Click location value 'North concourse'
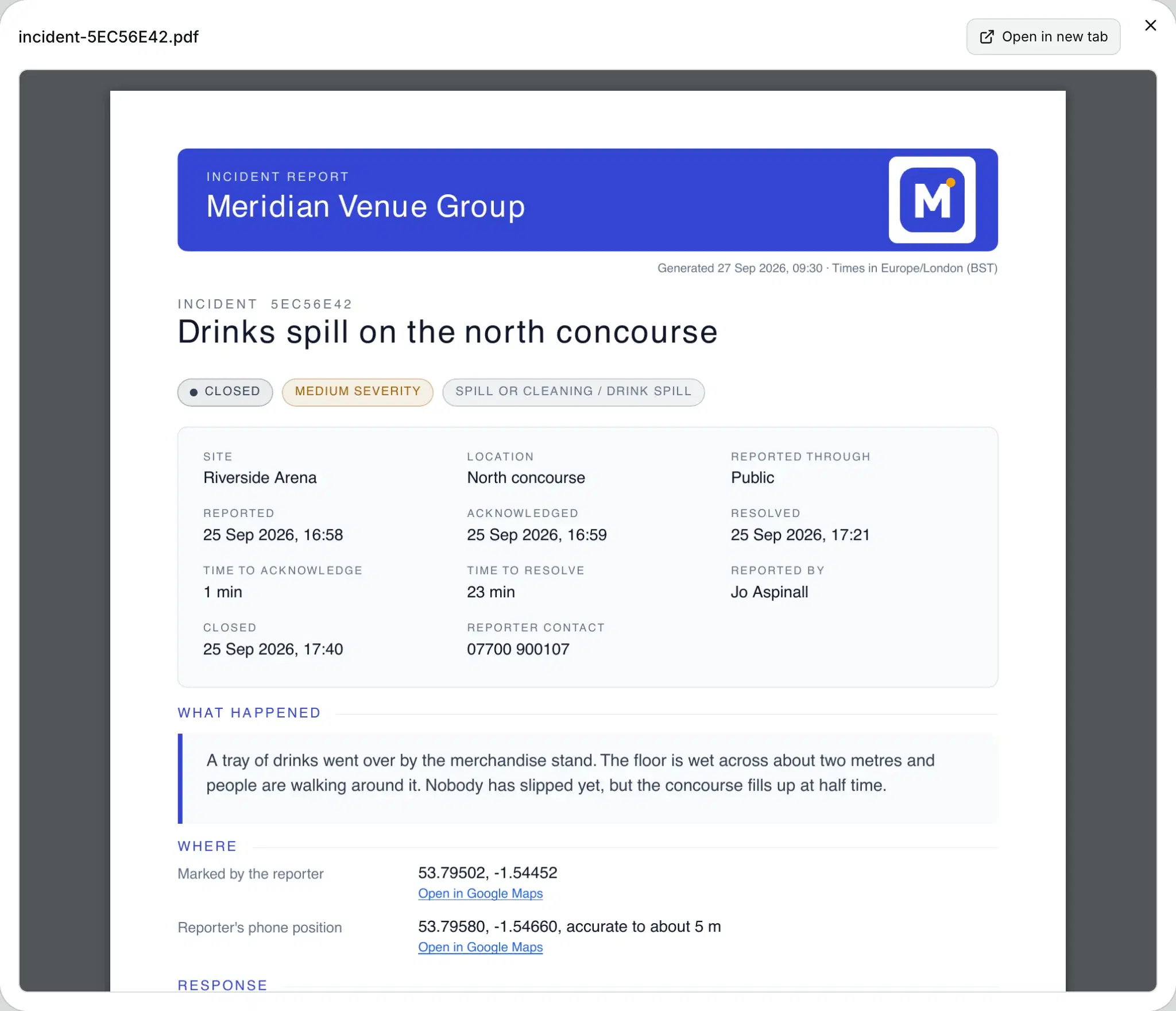 coord(526,477)
